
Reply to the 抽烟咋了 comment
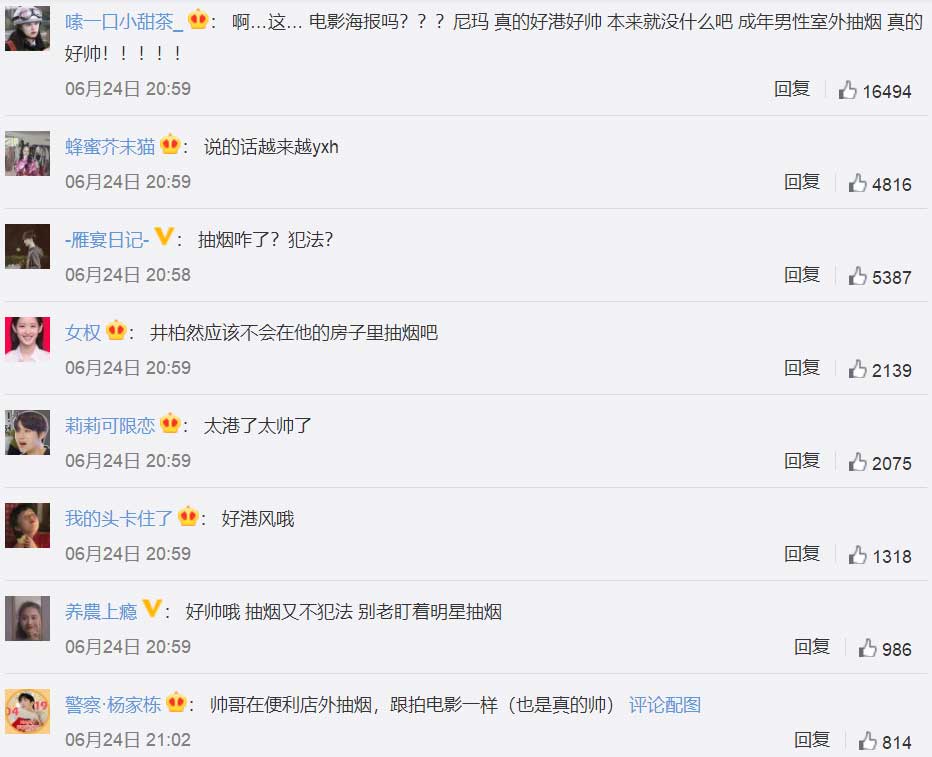tap(801, 275)
